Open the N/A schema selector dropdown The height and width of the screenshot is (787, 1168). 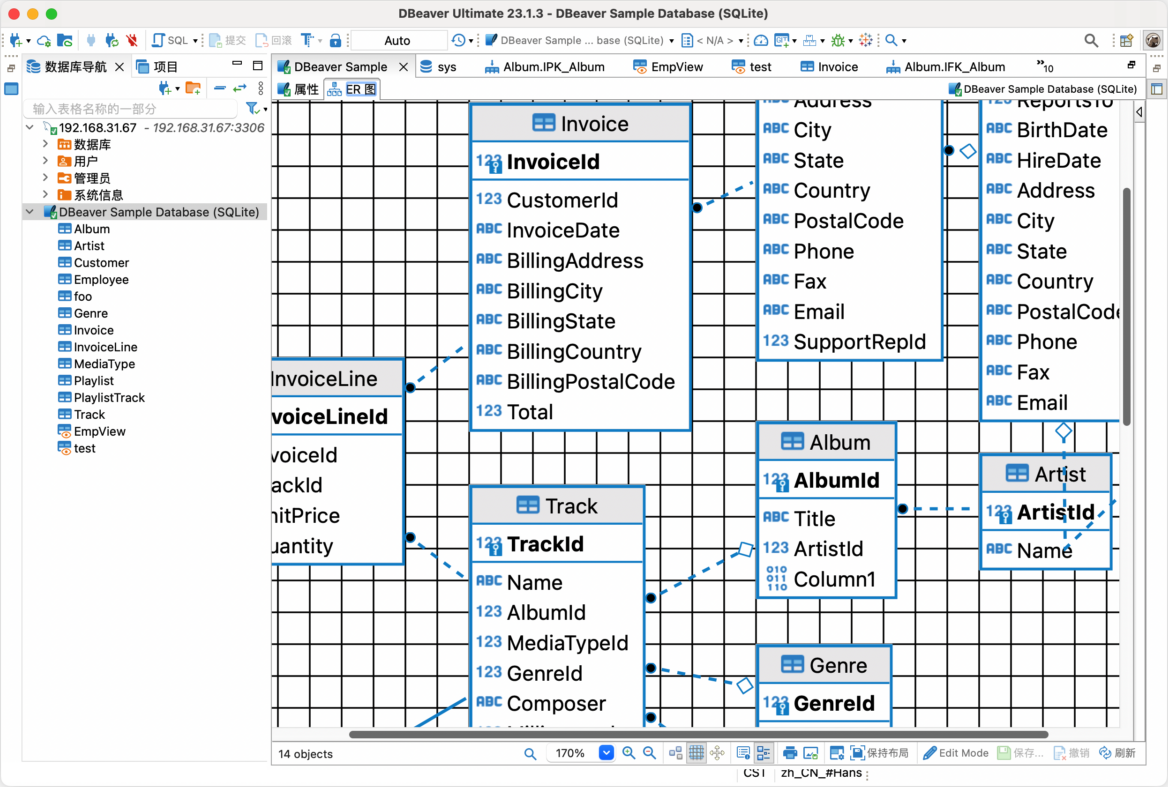(x=713, y=40)
